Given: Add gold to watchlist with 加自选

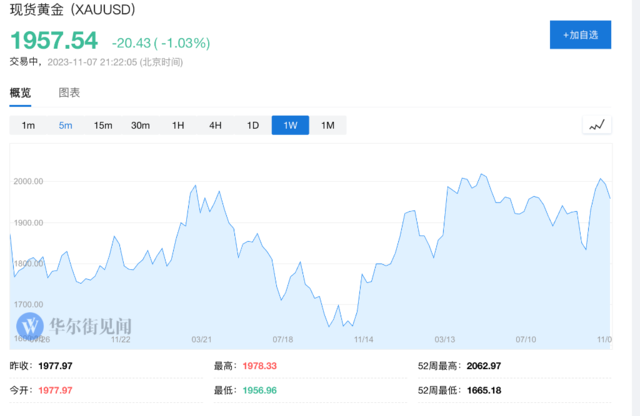Looking at the screenshot, I should coord(580,35).
